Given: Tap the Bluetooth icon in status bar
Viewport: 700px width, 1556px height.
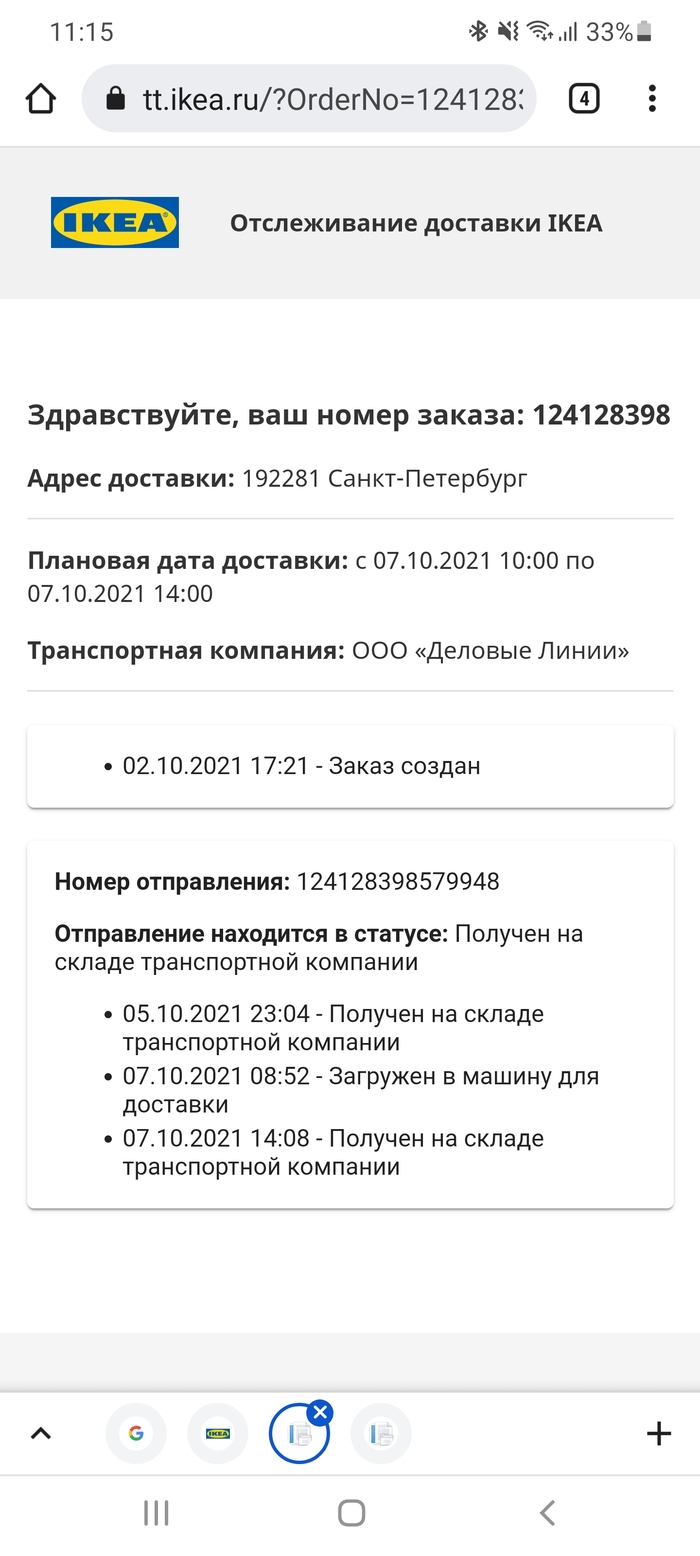Looking at the screenshot, I should 478,32.
